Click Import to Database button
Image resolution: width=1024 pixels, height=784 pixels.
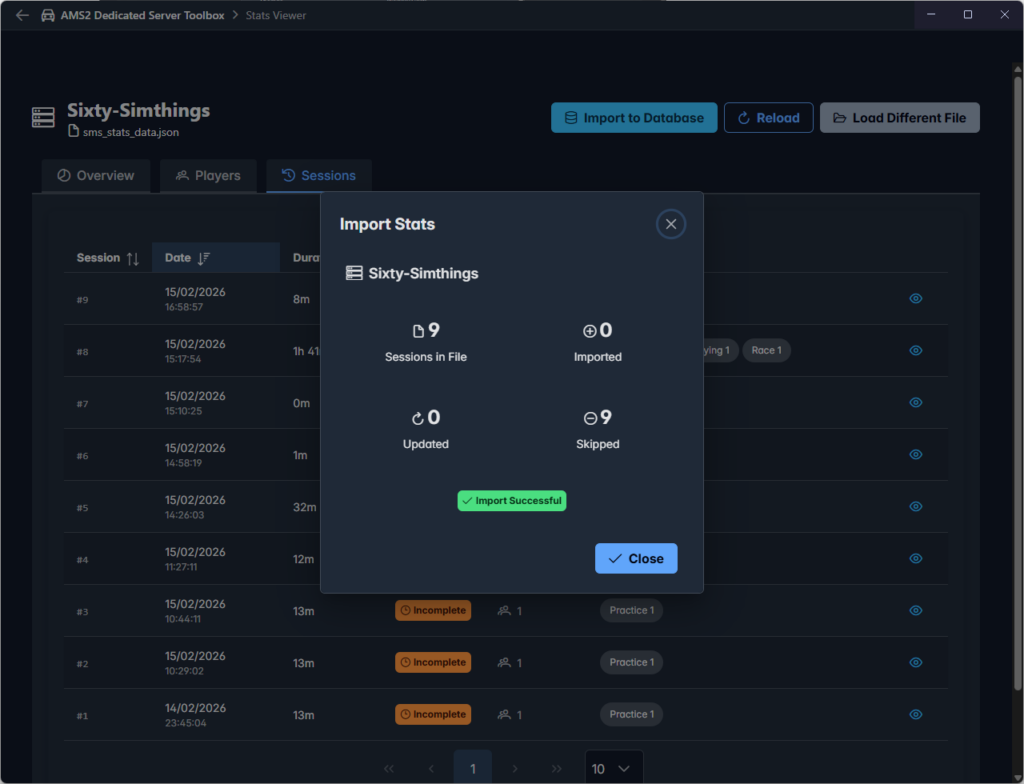634,118
